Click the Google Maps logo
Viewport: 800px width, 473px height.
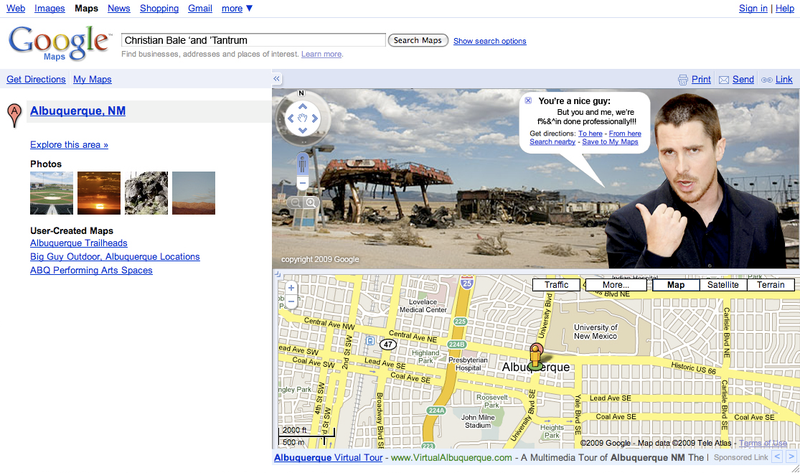pyautogui.click(x=59, y=43)
